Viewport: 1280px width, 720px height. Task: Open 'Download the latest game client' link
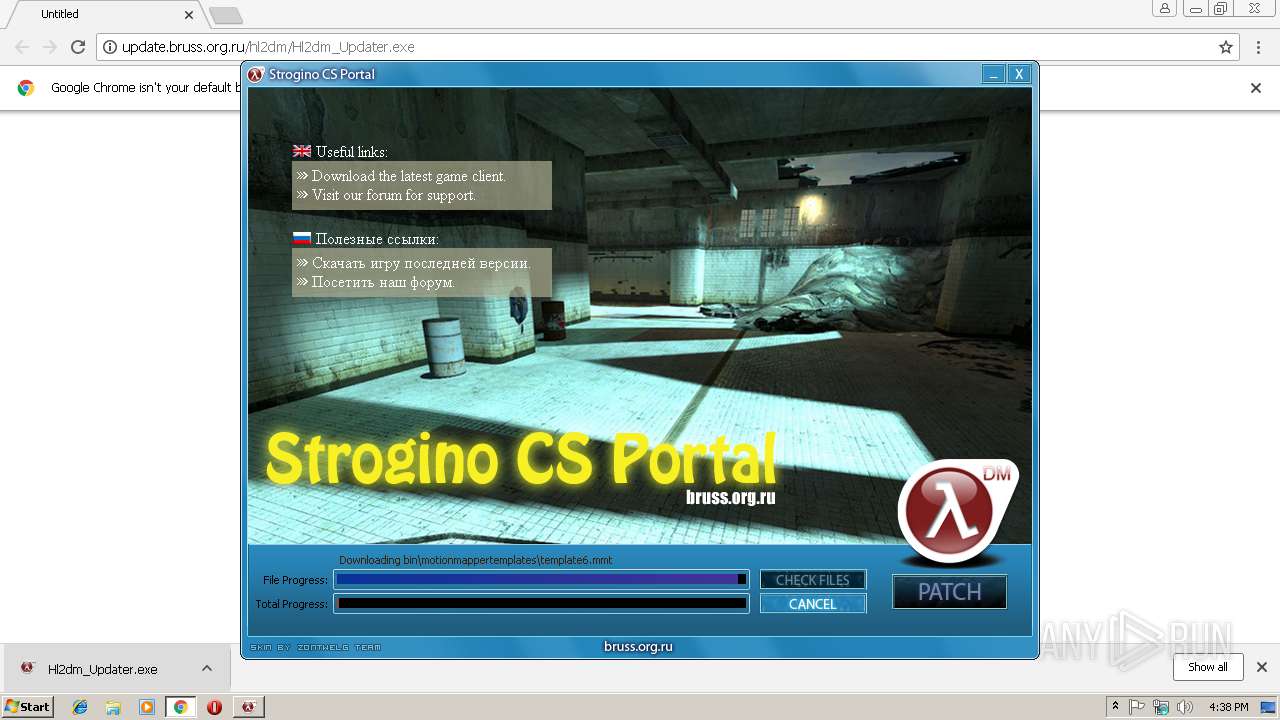point(408,176)
